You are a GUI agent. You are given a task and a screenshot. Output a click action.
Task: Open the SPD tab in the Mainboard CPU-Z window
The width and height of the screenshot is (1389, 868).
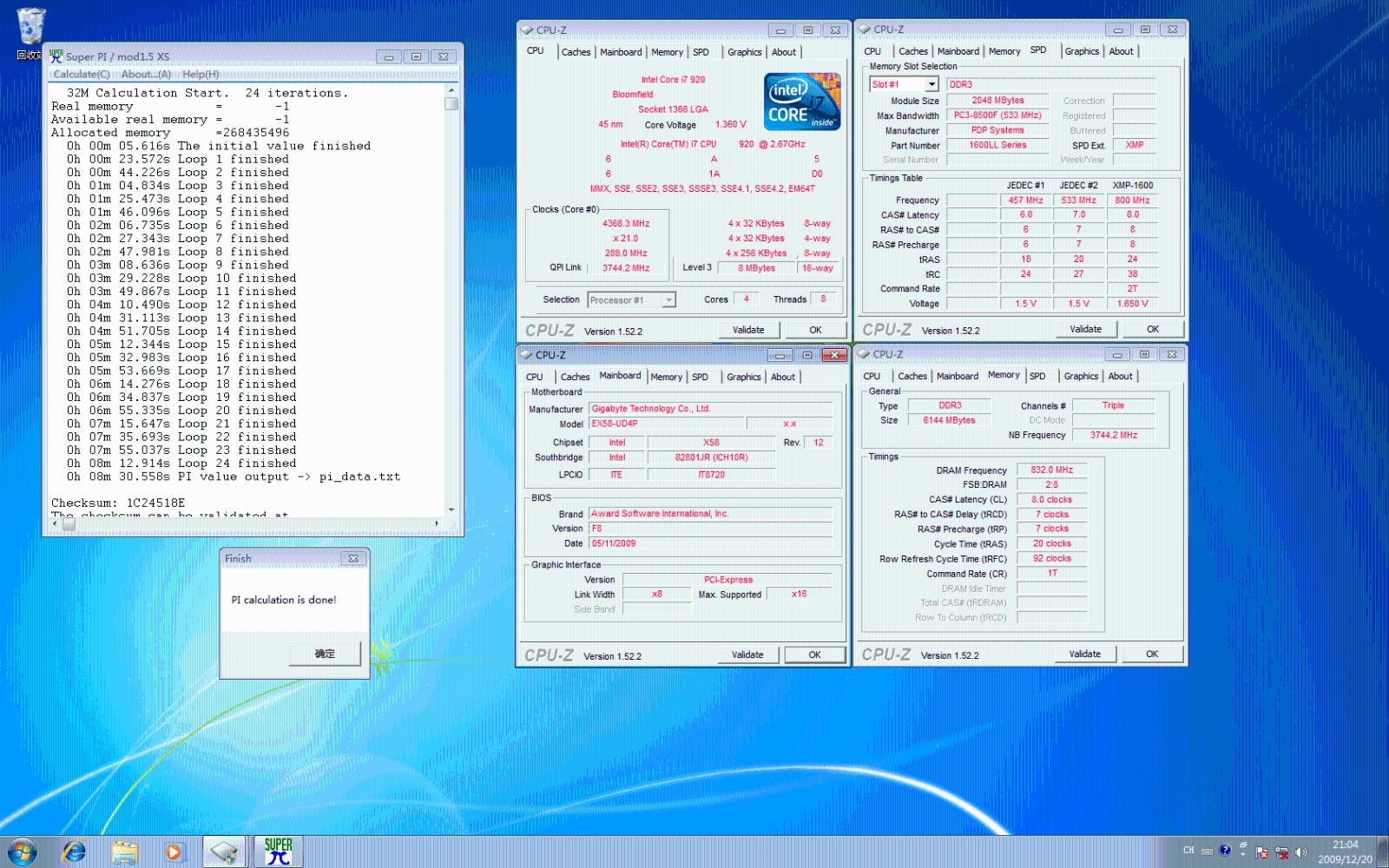[700, 377]
